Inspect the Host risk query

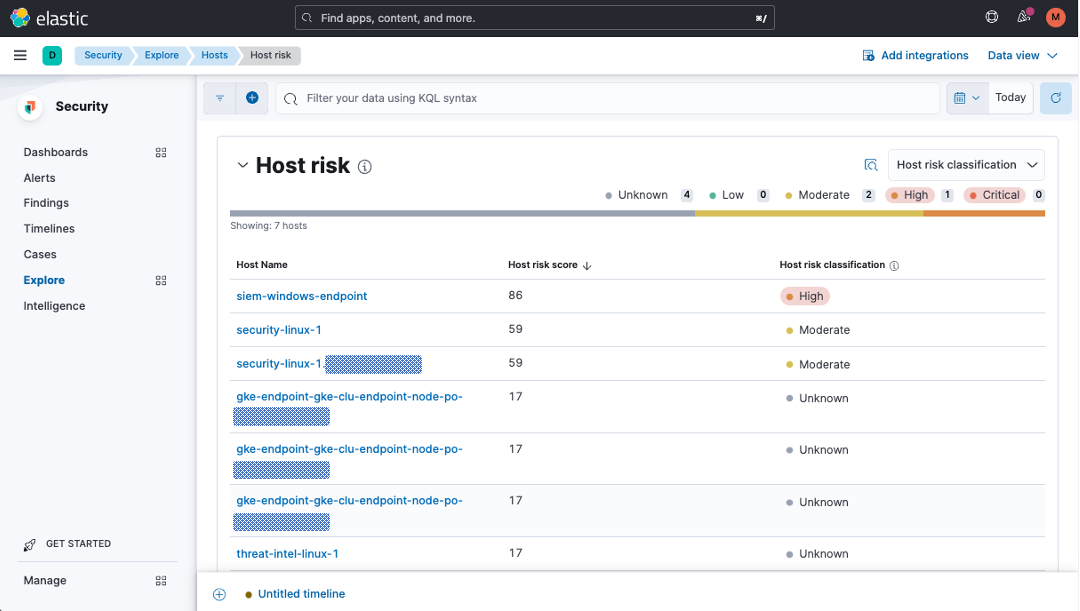click(871, 165)
